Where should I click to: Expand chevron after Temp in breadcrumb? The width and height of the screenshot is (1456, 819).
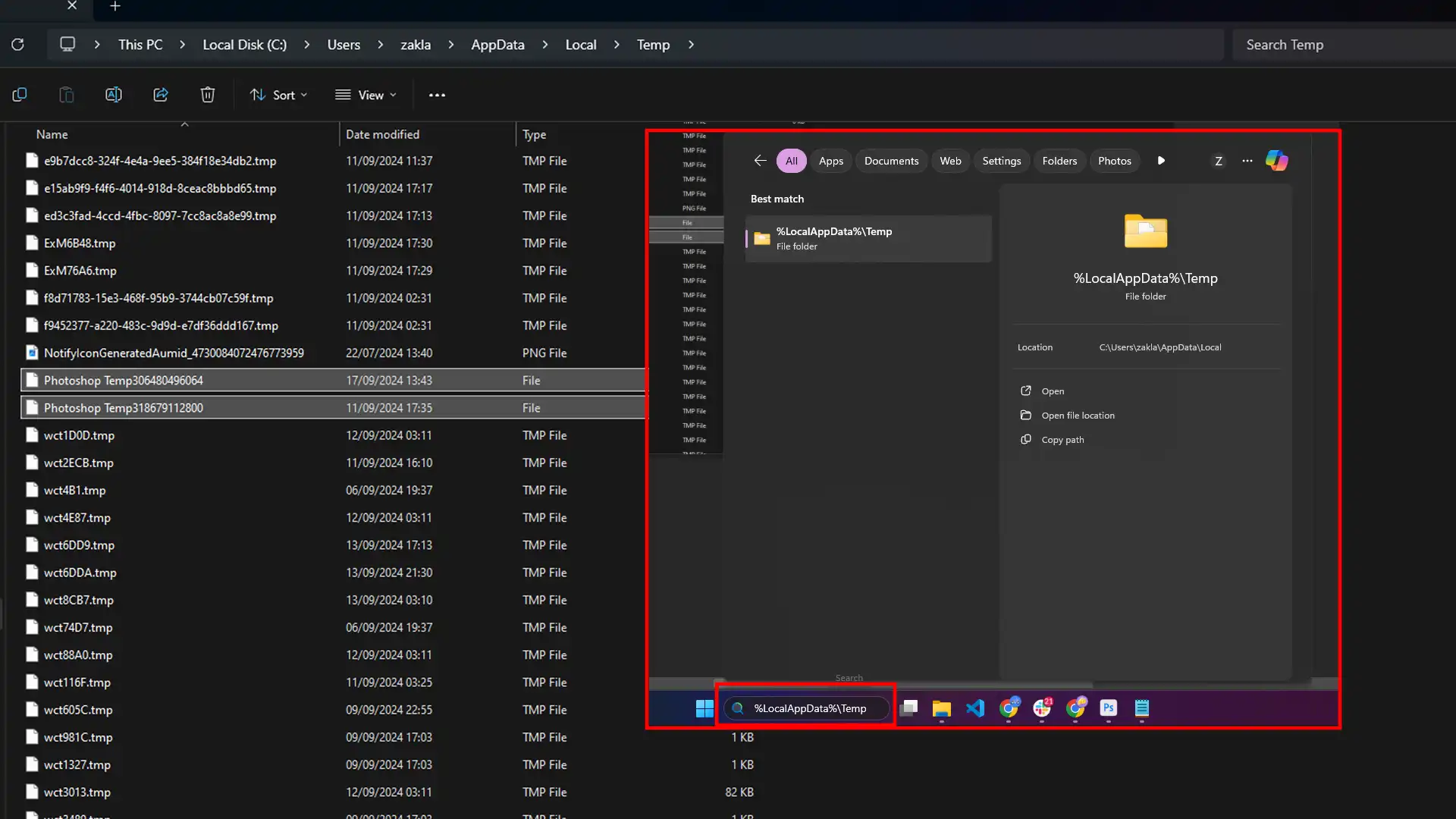point(691,45)
